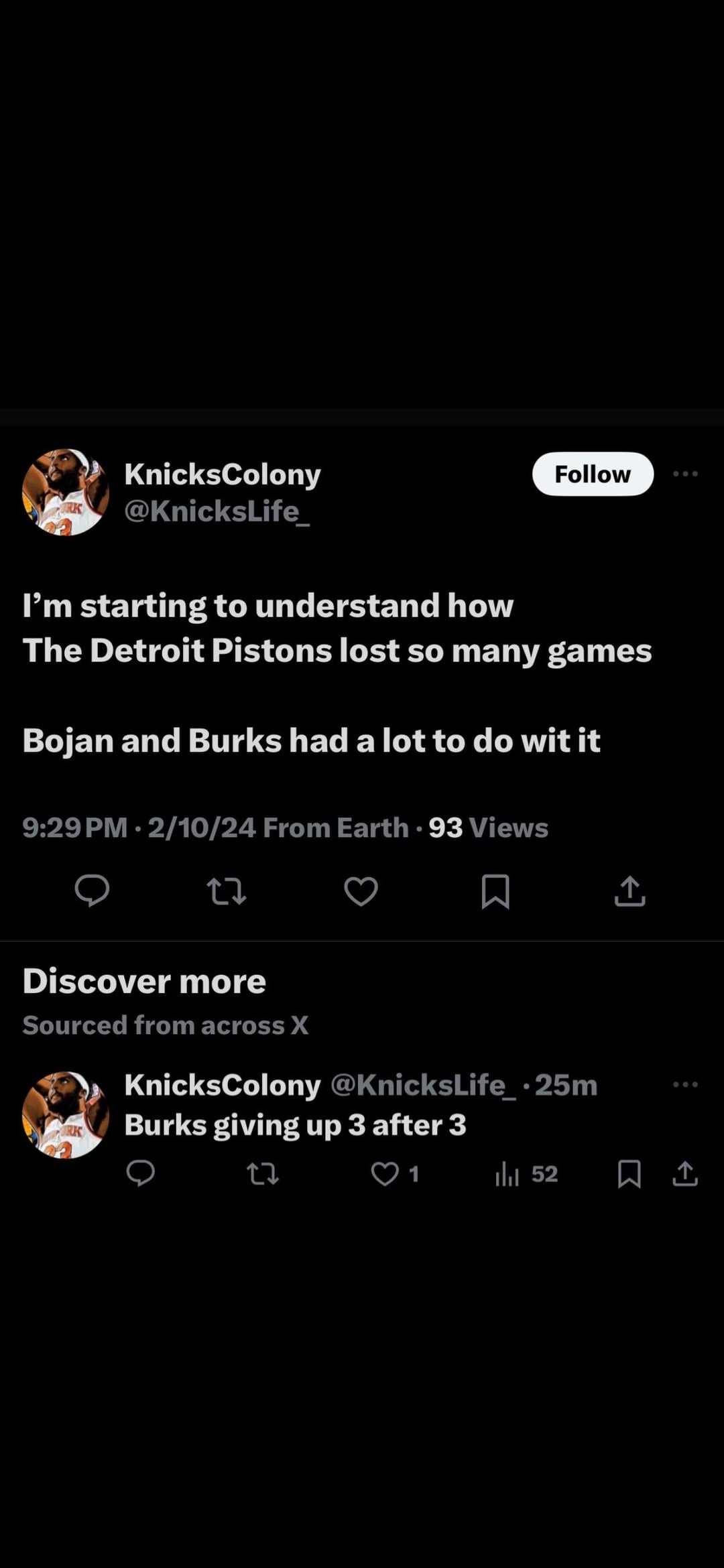
Task: Like the "Burks giving up" tweet
Action: pyautogui.click(x=385, y=1174)
